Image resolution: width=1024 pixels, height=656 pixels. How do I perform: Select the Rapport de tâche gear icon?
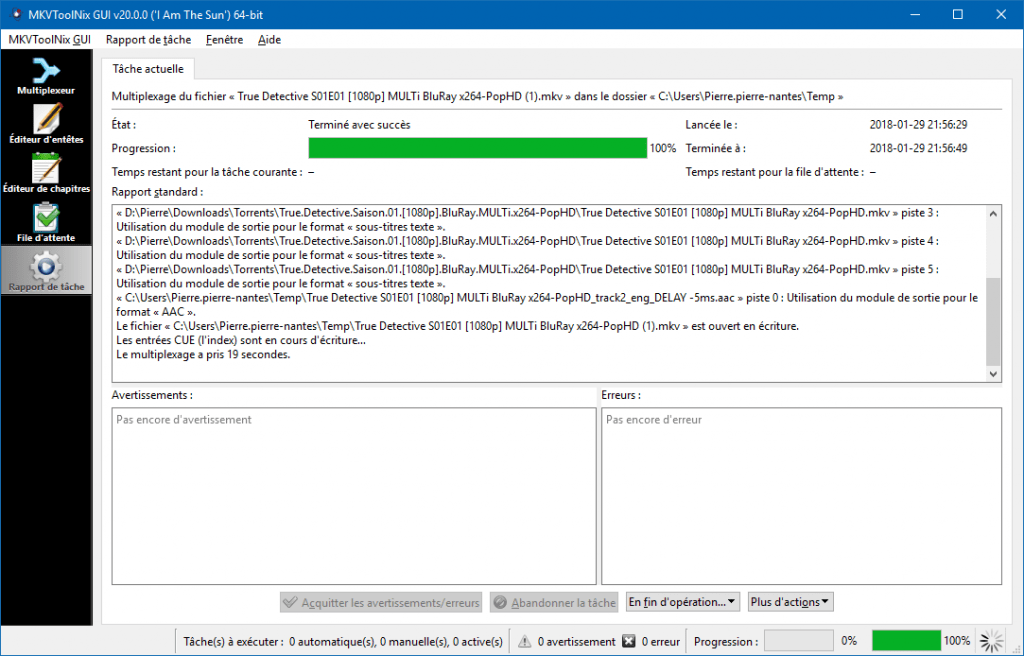[46, 270]
